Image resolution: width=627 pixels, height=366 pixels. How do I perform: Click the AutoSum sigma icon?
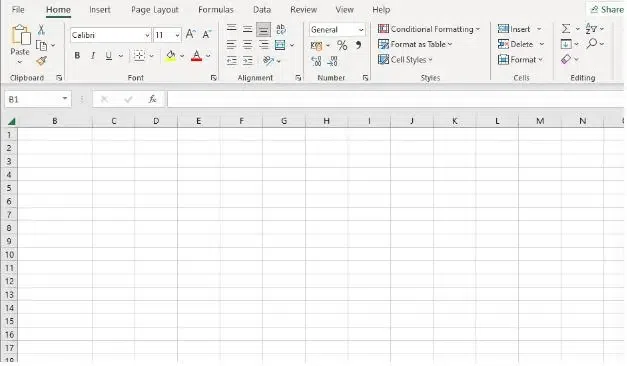(566, 29)
